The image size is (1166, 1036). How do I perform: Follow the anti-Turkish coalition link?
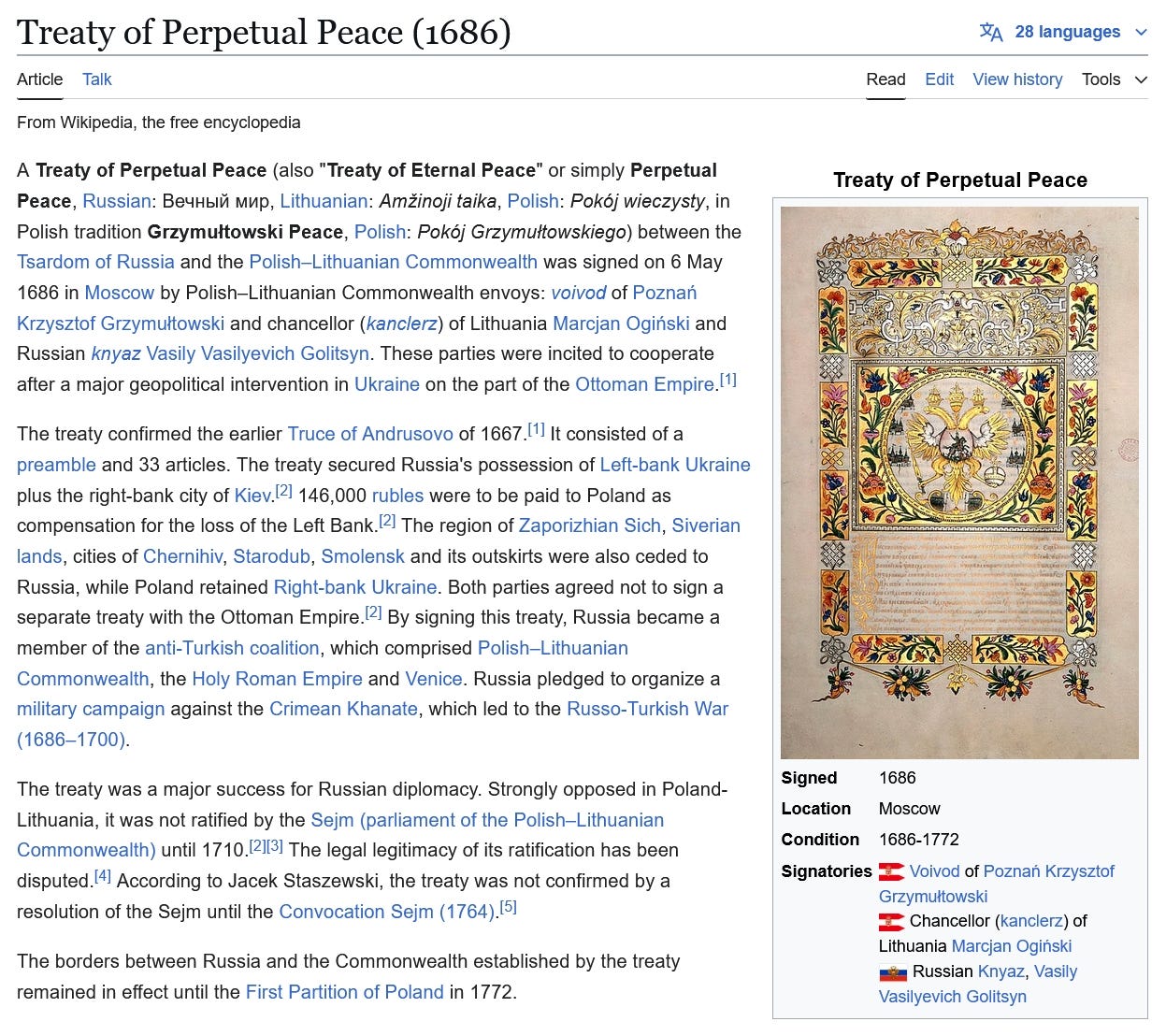232,648
